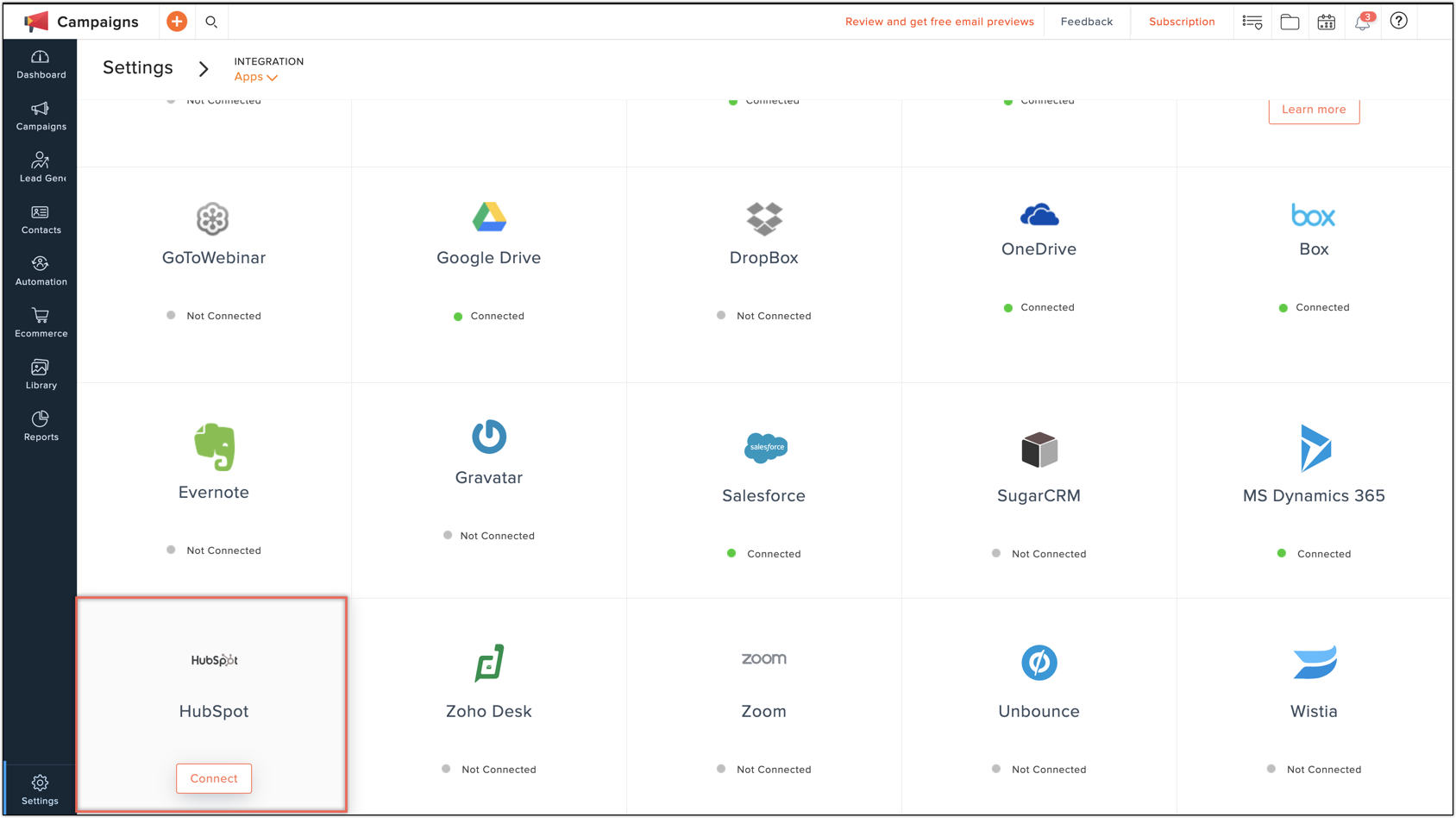Viewport: 1456px width, 818px height.
Task: Click Google Drive Connected status
Action: pyautogui.click(x=489, y=316)
